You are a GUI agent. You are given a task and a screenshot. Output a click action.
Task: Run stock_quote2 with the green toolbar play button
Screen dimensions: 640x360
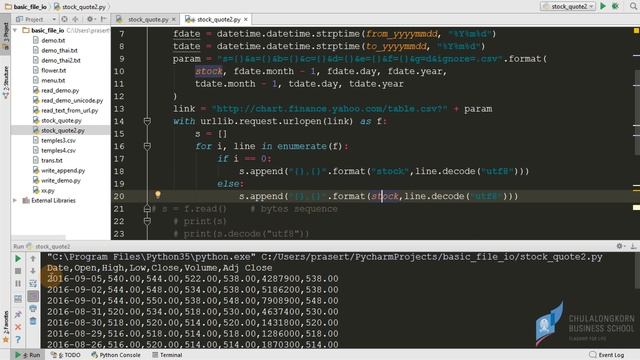[x=602, y=6]
